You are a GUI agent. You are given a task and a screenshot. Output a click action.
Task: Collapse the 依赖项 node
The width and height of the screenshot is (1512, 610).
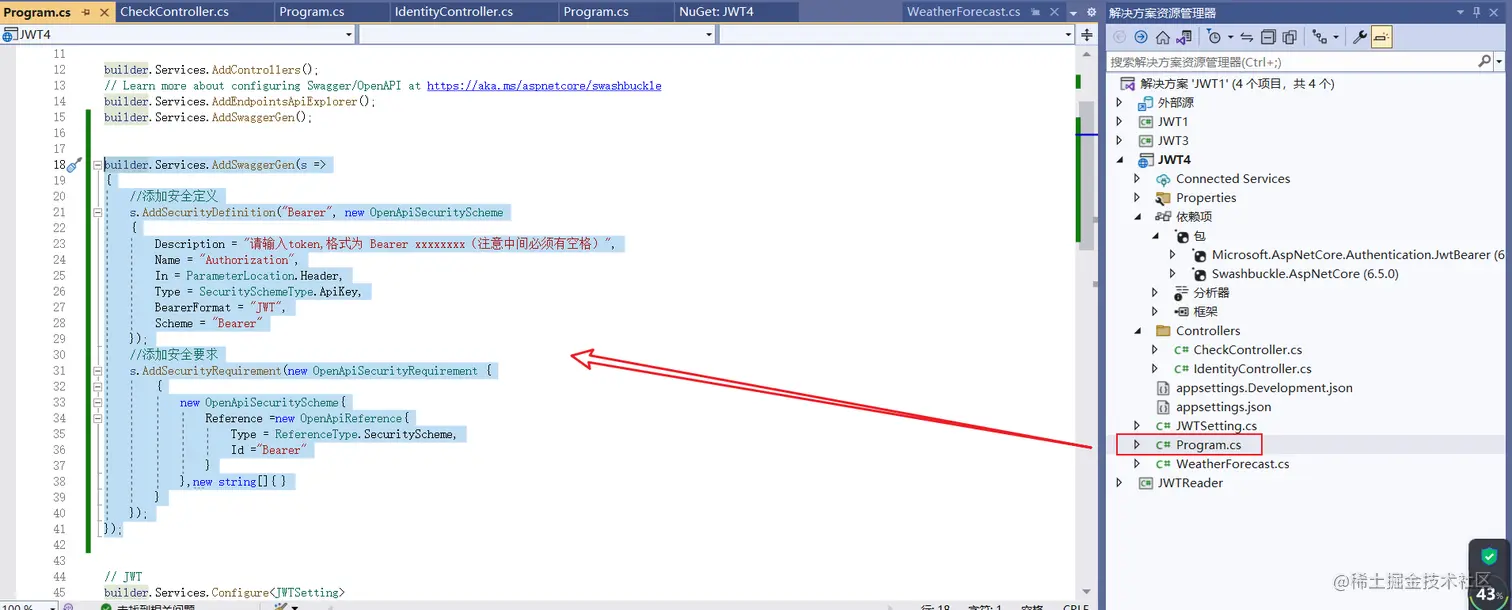[1137, 216]
